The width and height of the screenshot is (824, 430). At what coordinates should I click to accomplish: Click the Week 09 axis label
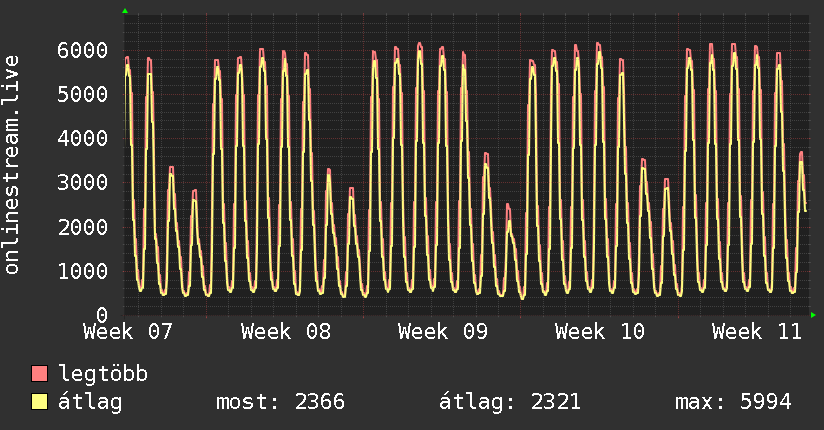(x=442, y=332)
